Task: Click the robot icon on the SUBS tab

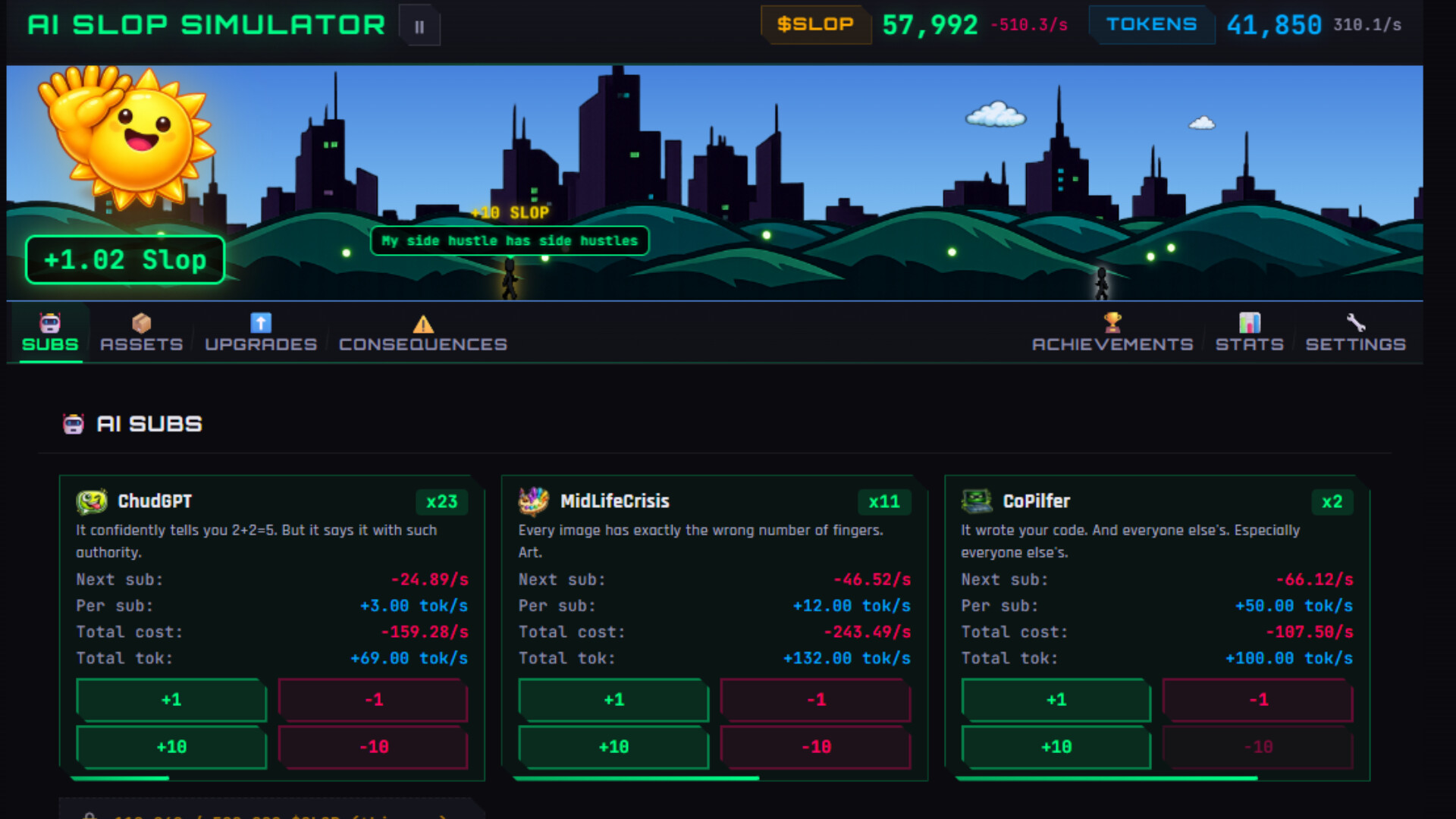Action: (49, 322)
